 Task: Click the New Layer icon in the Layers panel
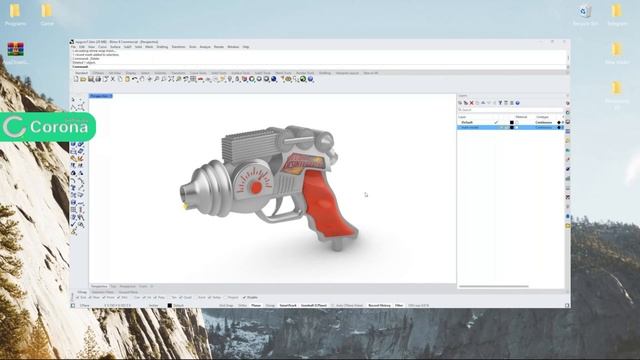coord(460,103)
